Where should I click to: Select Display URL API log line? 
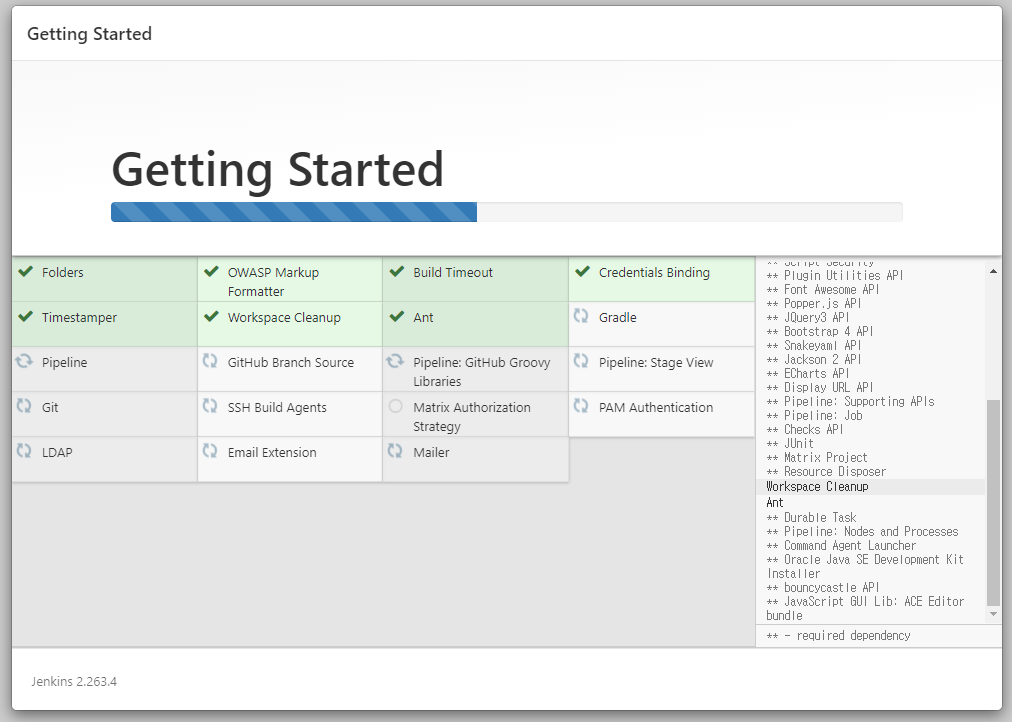820,388
